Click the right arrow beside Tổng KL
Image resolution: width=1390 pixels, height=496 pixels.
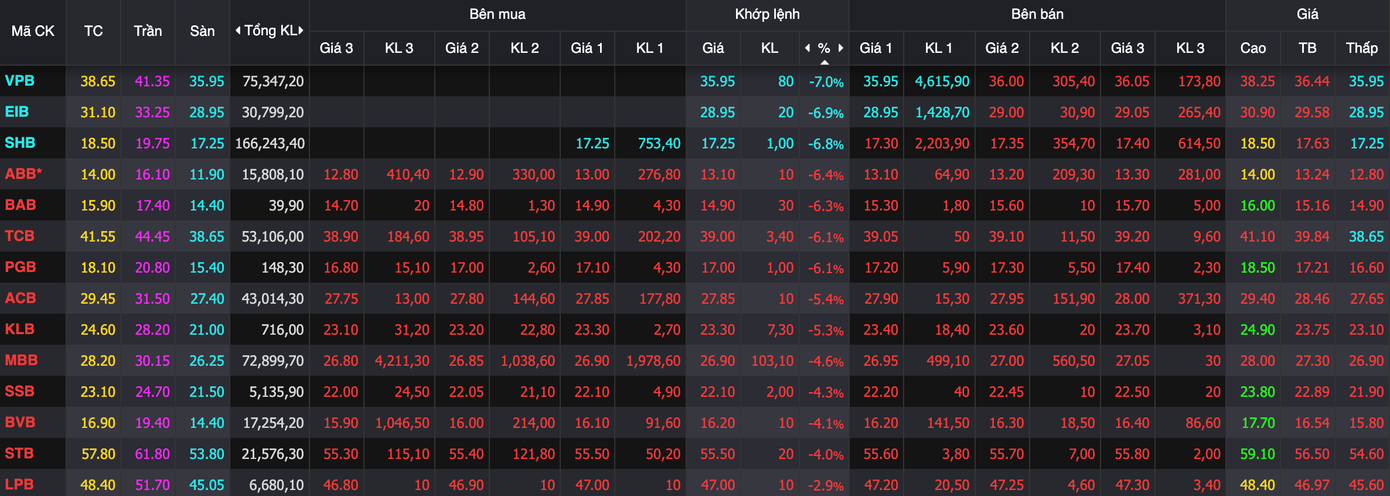pos(302,31)
